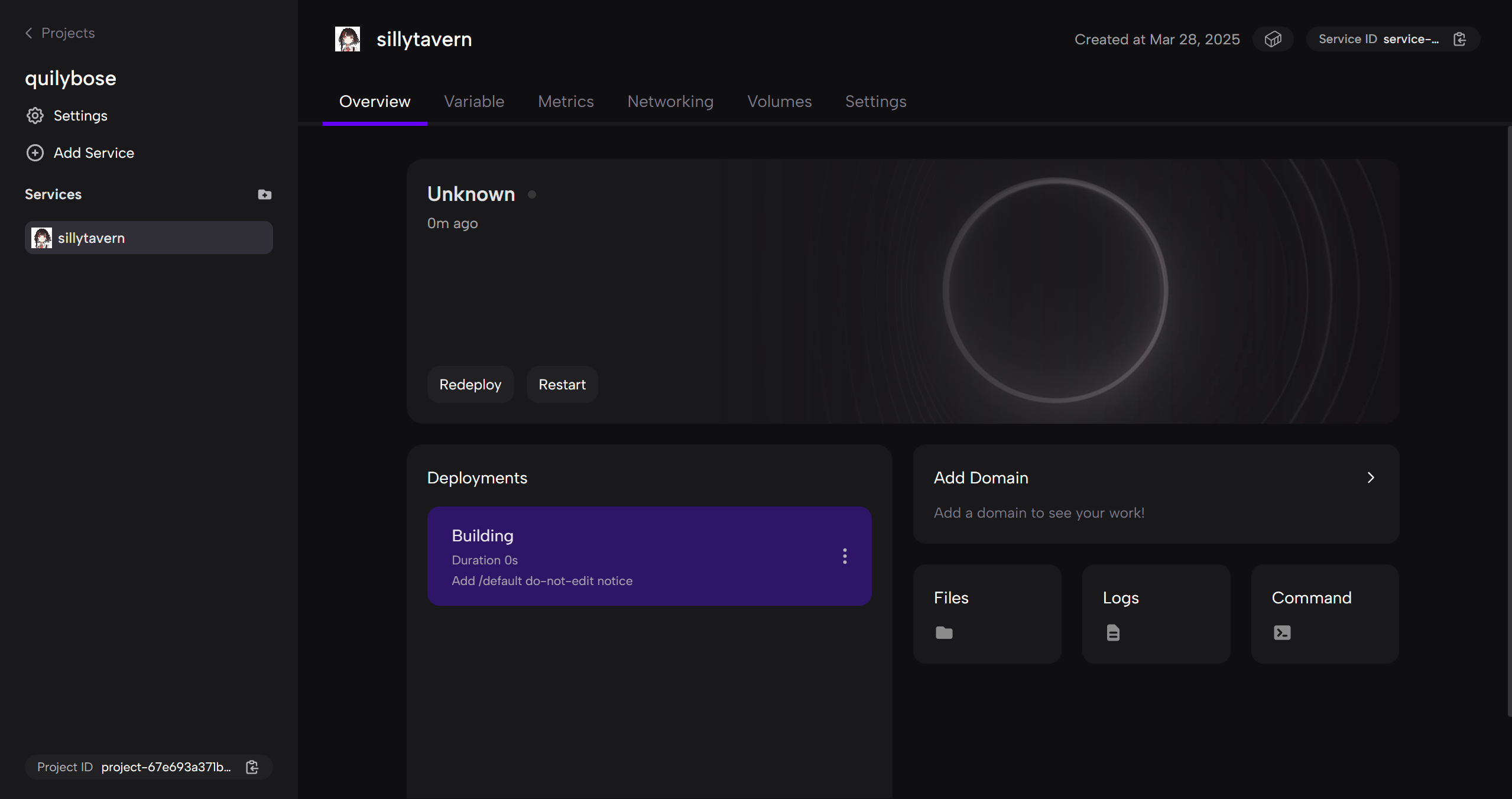Click the Redeploy button

(x=470, y=385)
